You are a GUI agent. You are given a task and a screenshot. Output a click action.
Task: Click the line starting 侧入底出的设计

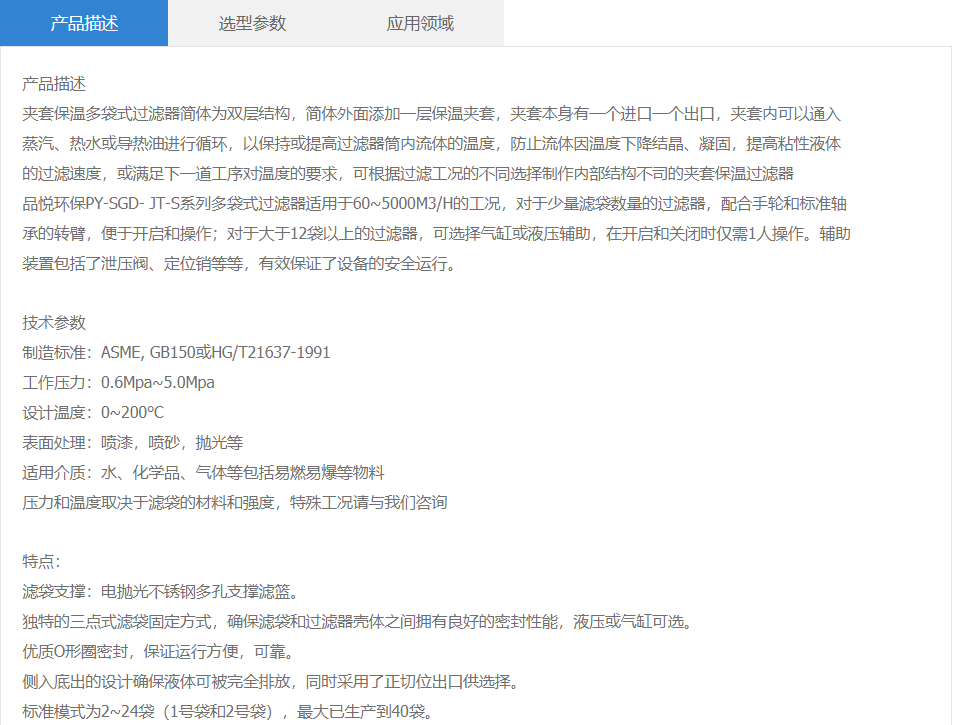click(271, 681)
